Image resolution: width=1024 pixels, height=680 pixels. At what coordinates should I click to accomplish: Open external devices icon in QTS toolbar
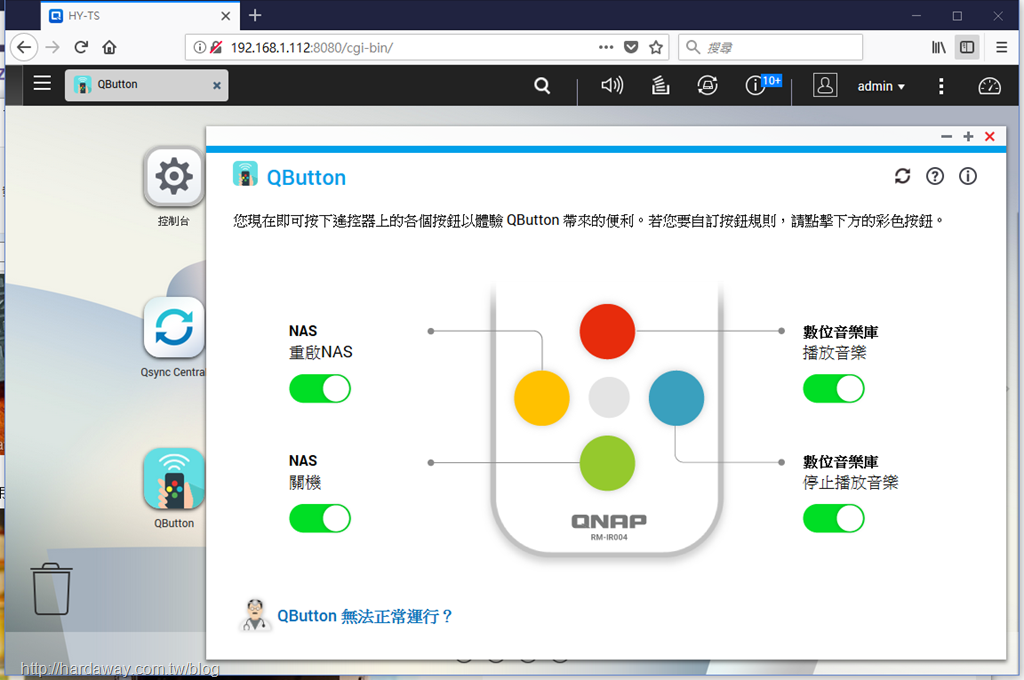coord(707,85)
